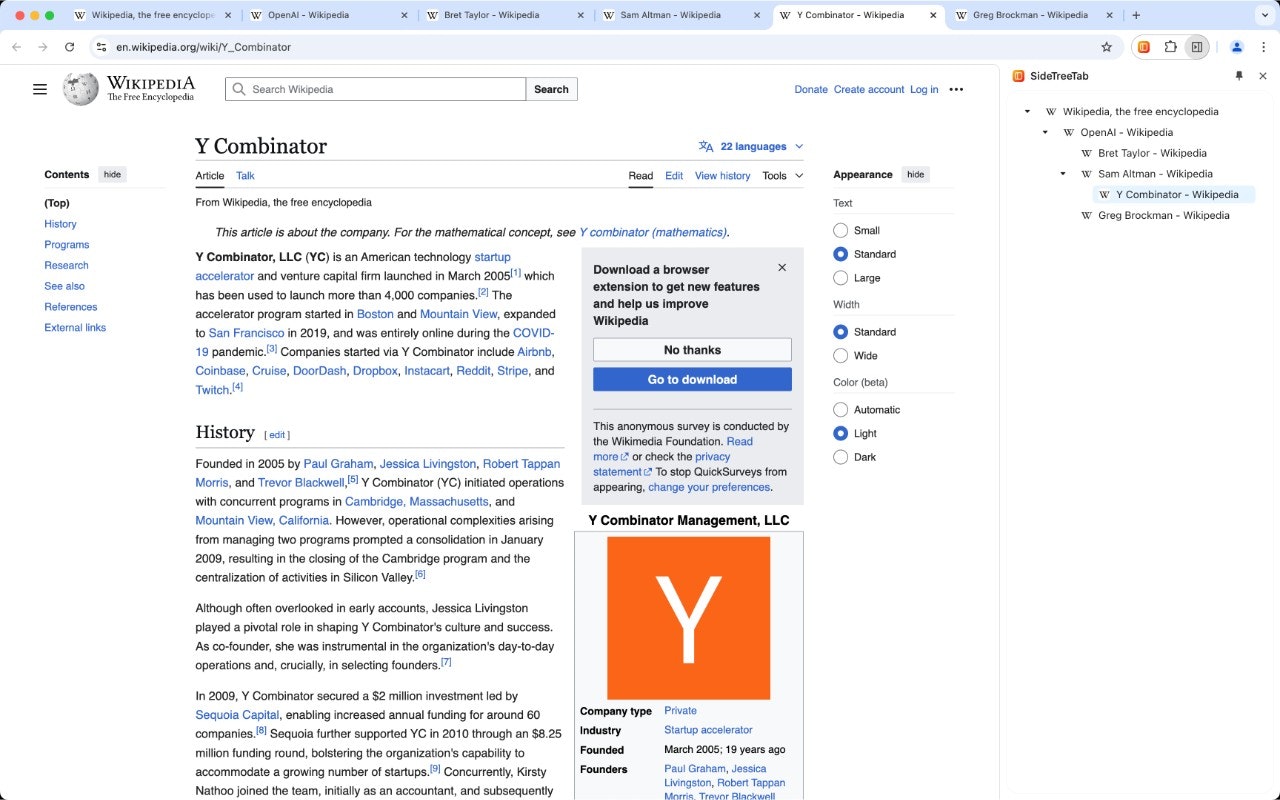Open the 22 languages dropdown
The width and height of the screenshot is (1280, 800).
point(751,146)
